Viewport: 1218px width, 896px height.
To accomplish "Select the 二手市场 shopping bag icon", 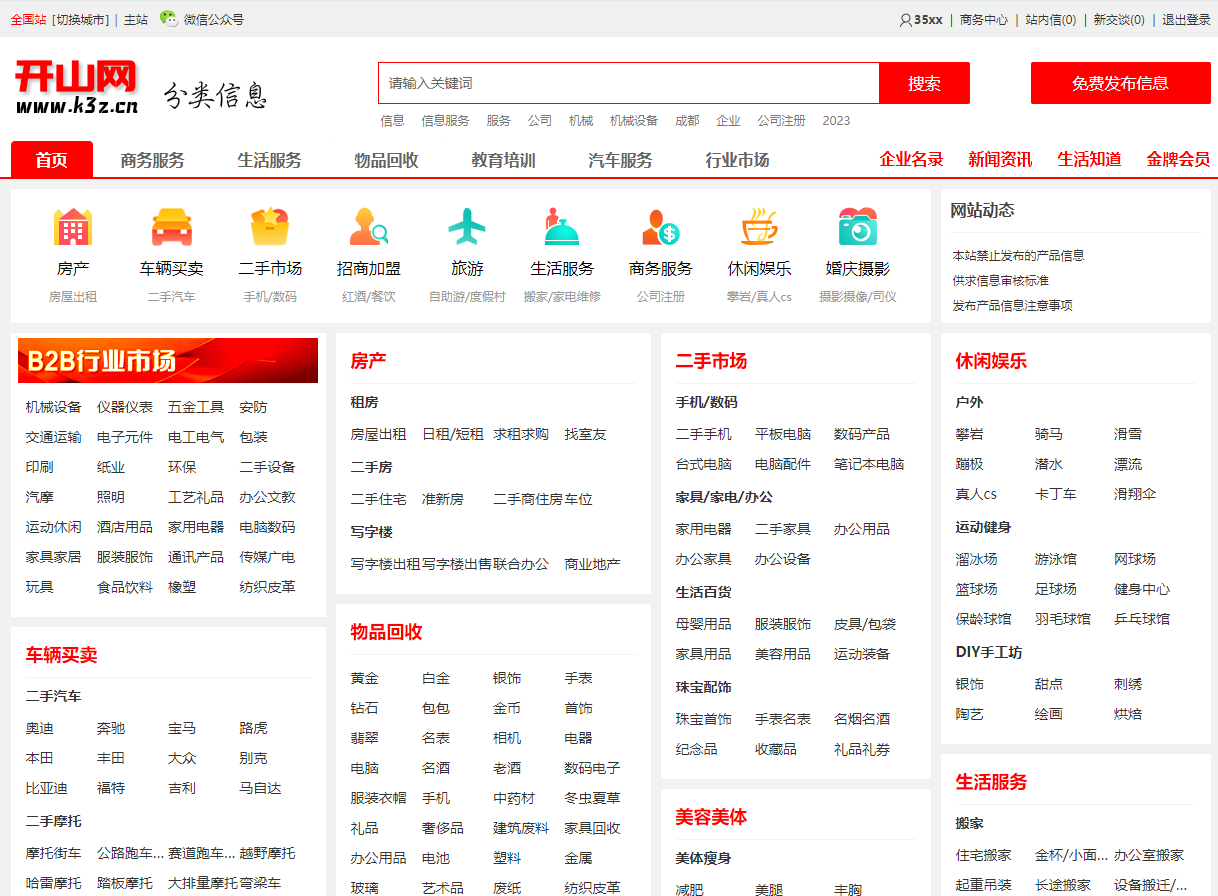I will point(270,228).
